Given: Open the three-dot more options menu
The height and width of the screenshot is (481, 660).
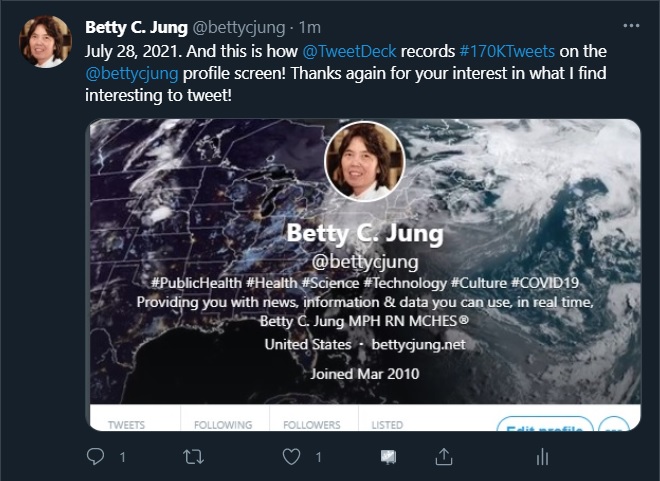Looking at the screenshot, I should coord(630,26).
